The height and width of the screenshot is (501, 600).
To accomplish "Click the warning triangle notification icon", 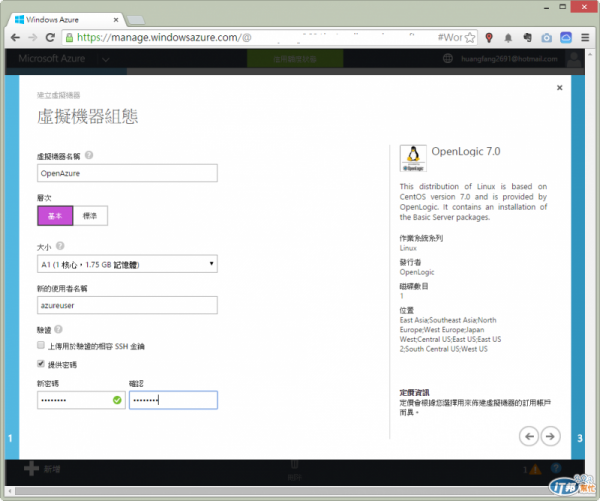I will (x=535, y=469).
